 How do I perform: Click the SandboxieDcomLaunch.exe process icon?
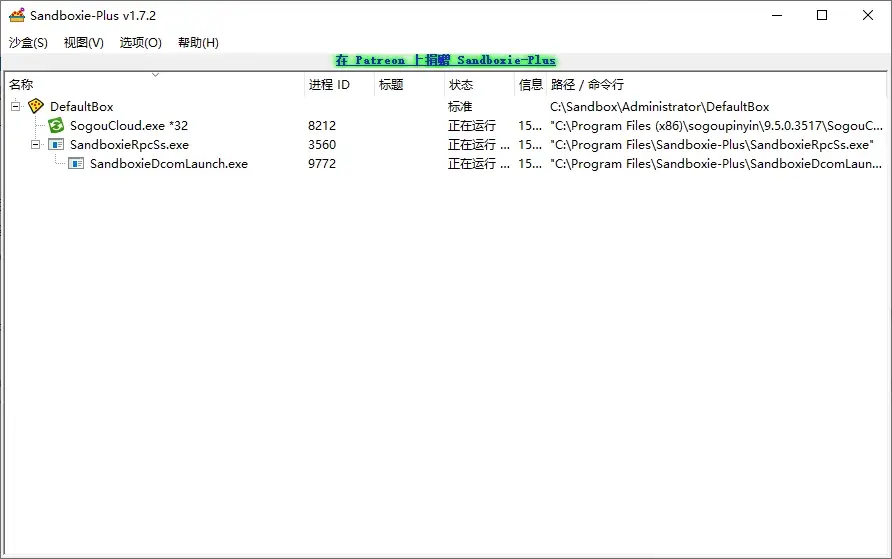click(x=76, y=163)
